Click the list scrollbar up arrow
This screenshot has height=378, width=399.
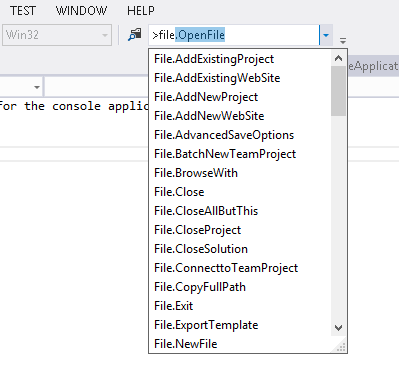(338, 58)
